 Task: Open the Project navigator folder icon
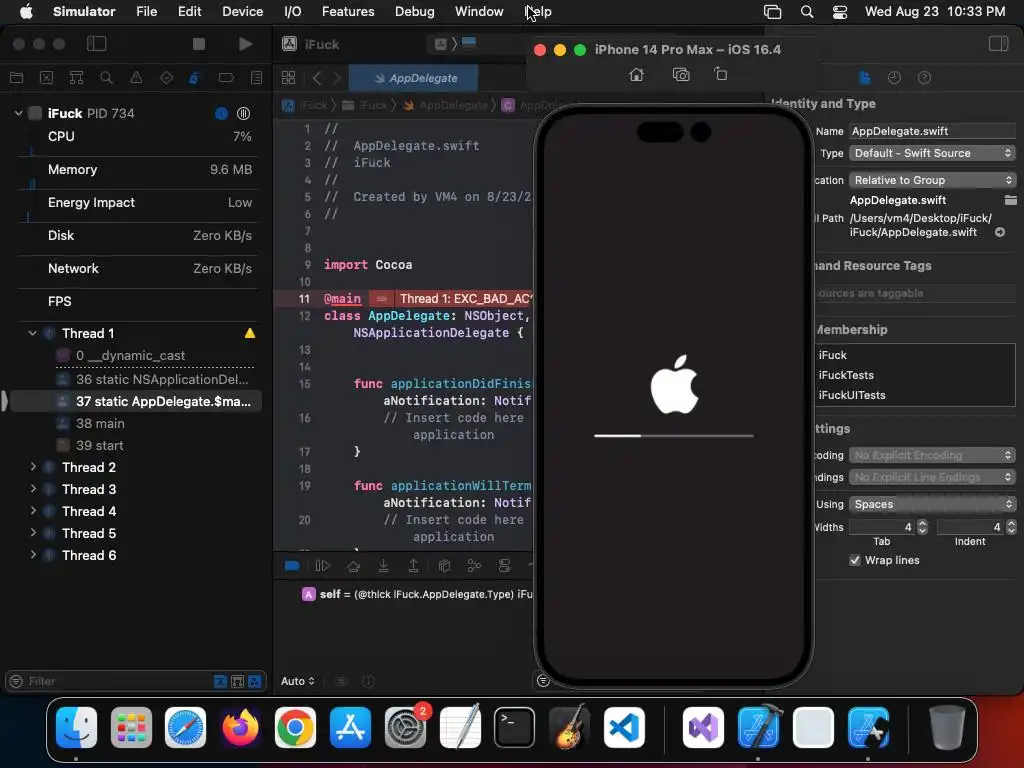tap(17, 78)
